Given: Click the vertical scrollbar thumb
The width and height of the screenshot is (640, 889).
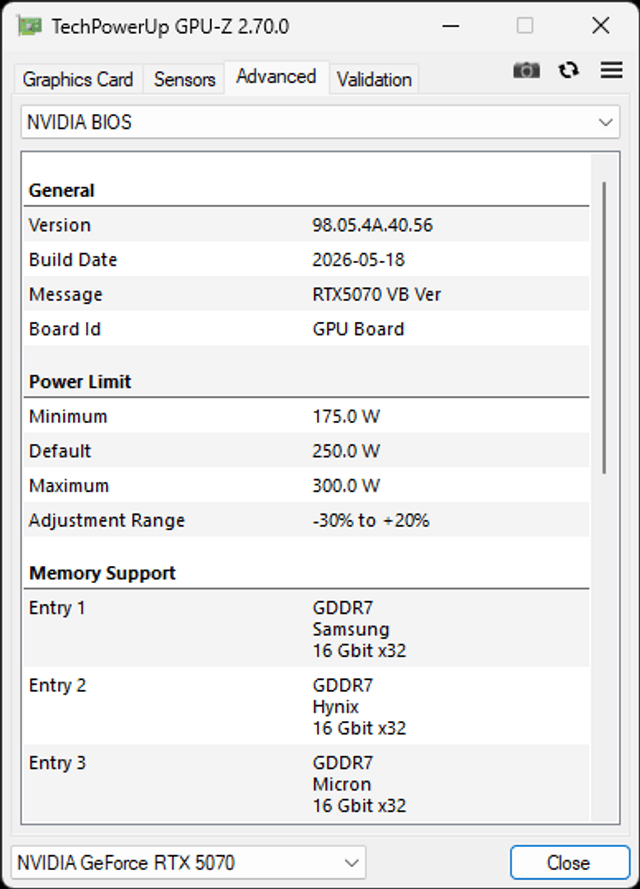Looking at the screenshot, I should (x=604, y=328).
